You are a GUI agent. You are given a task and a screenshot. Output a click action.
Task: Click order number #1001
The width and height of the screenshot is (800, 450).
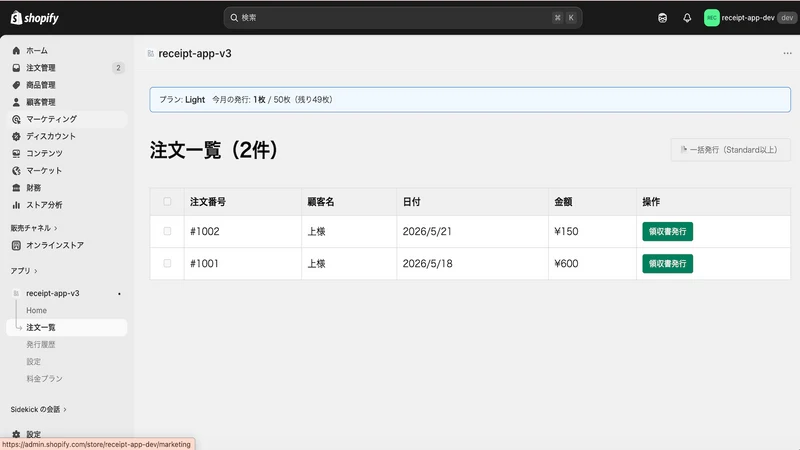[x=204, y=264]
